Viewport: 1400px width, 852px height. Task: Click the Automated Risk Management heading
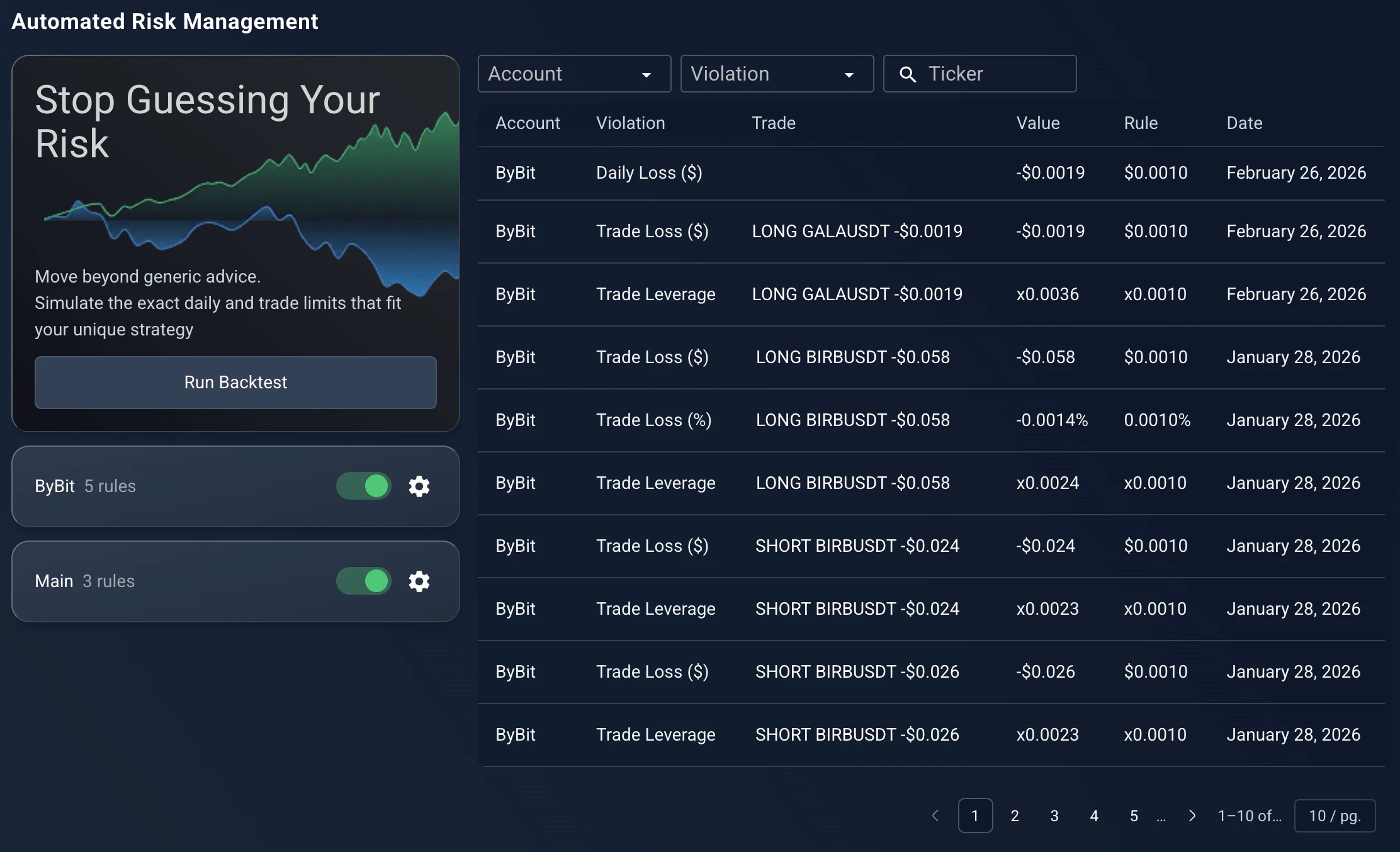(165, 21)
